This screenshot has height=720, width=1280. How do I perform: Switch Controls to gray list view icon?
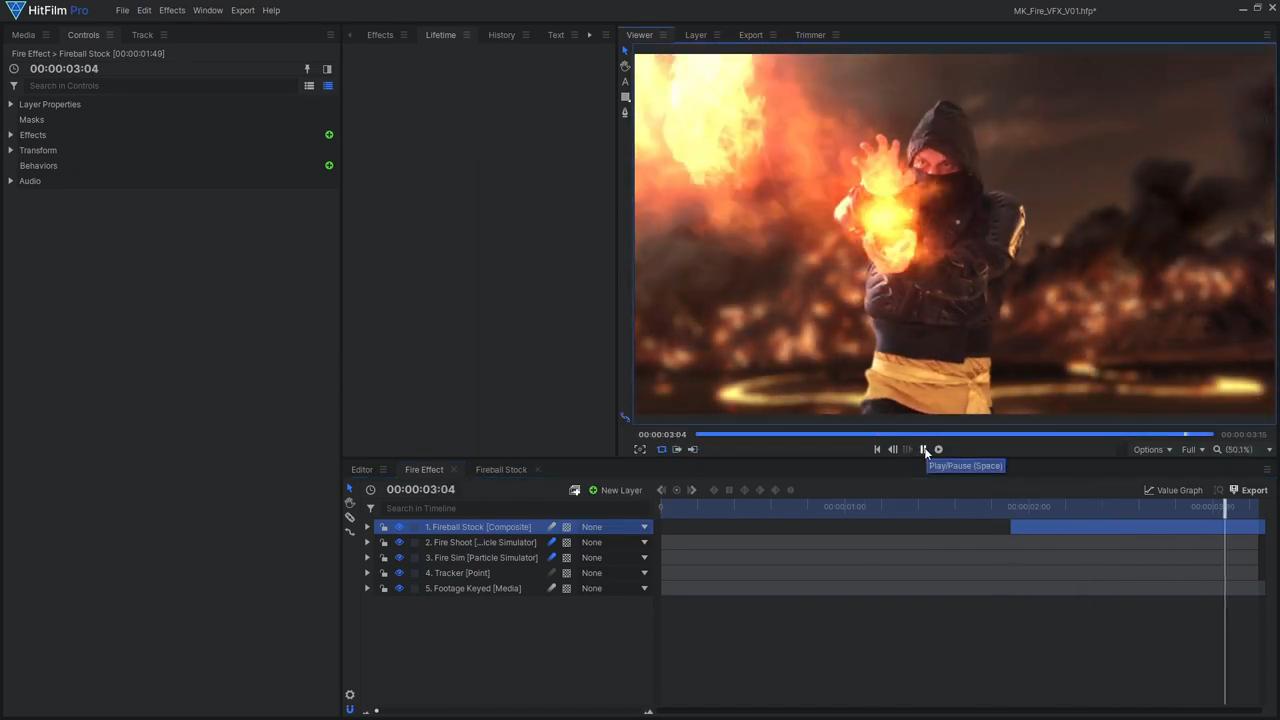[x=309, y=86]
